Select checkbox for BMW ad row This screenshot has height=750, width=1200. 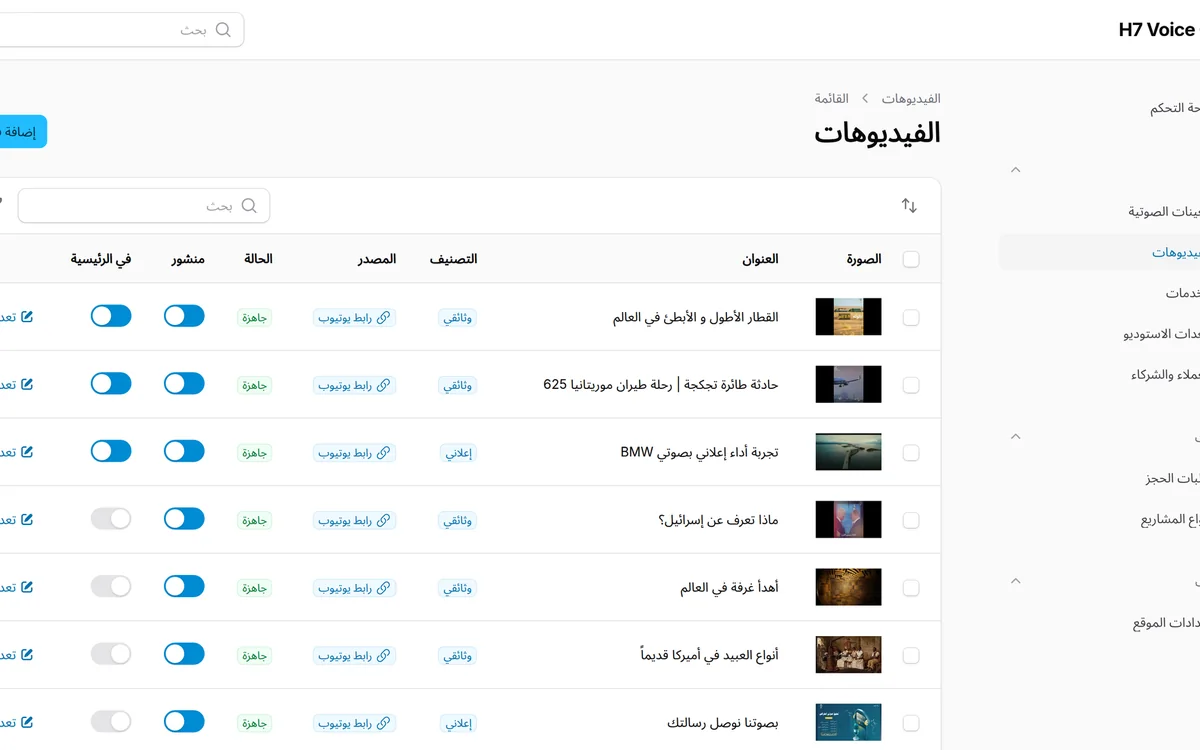coord(911,453)
